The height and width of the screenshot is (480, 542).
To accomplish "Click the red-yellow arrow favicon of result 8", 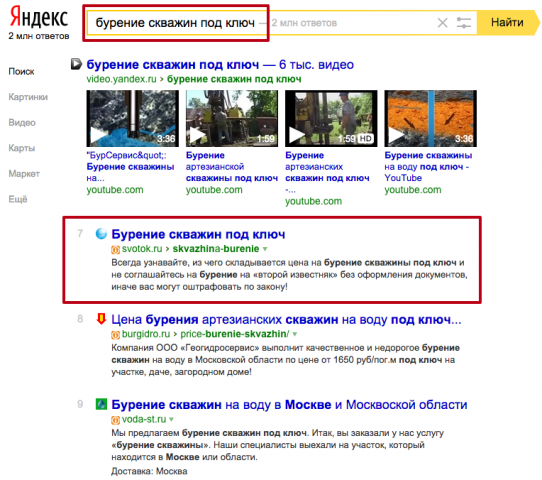I will tap(101, 319).
